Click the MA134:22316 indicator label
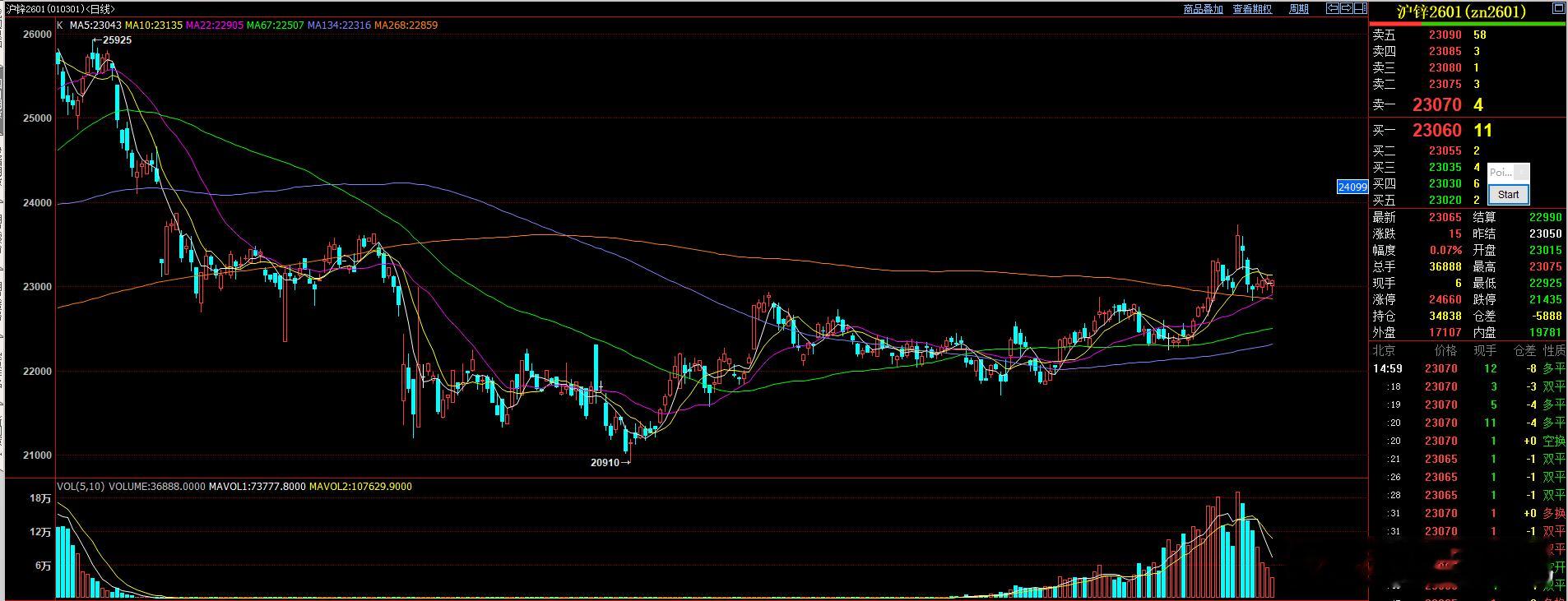Screen dimensions: 1568x601 coord(339,25)
